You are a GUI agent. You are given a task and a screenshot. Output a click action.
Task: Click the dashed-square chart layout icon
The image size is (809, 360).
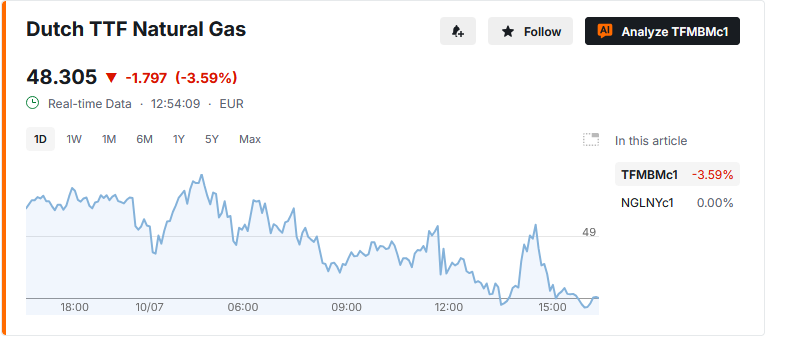click(591, 140)
